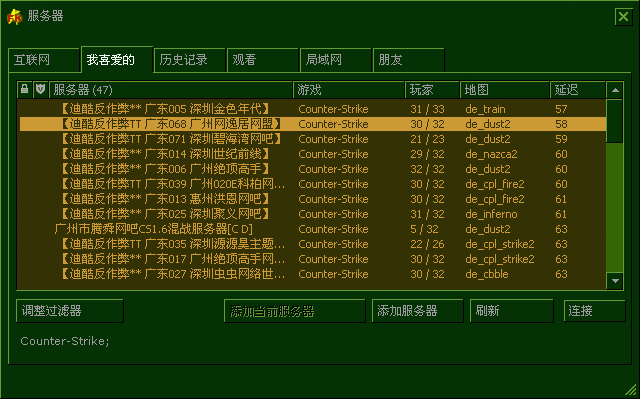Sort list by 延迟 column header

(578, 90)
